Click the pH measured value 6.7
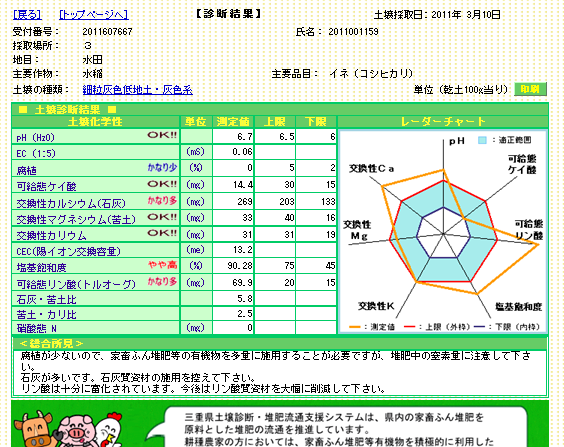 pos(245,137)
